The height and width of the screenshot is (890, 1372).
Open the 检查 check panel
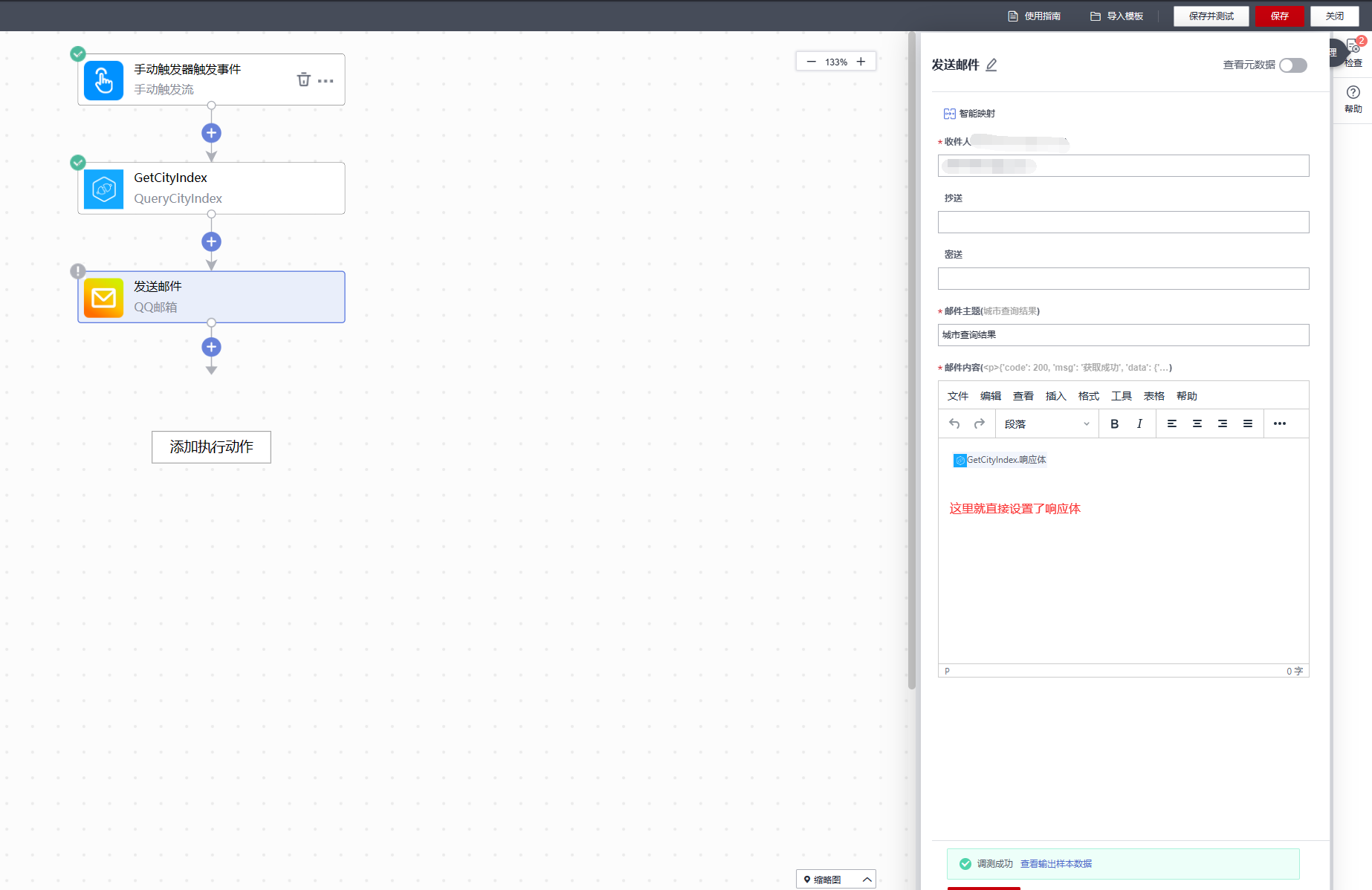1353,53
